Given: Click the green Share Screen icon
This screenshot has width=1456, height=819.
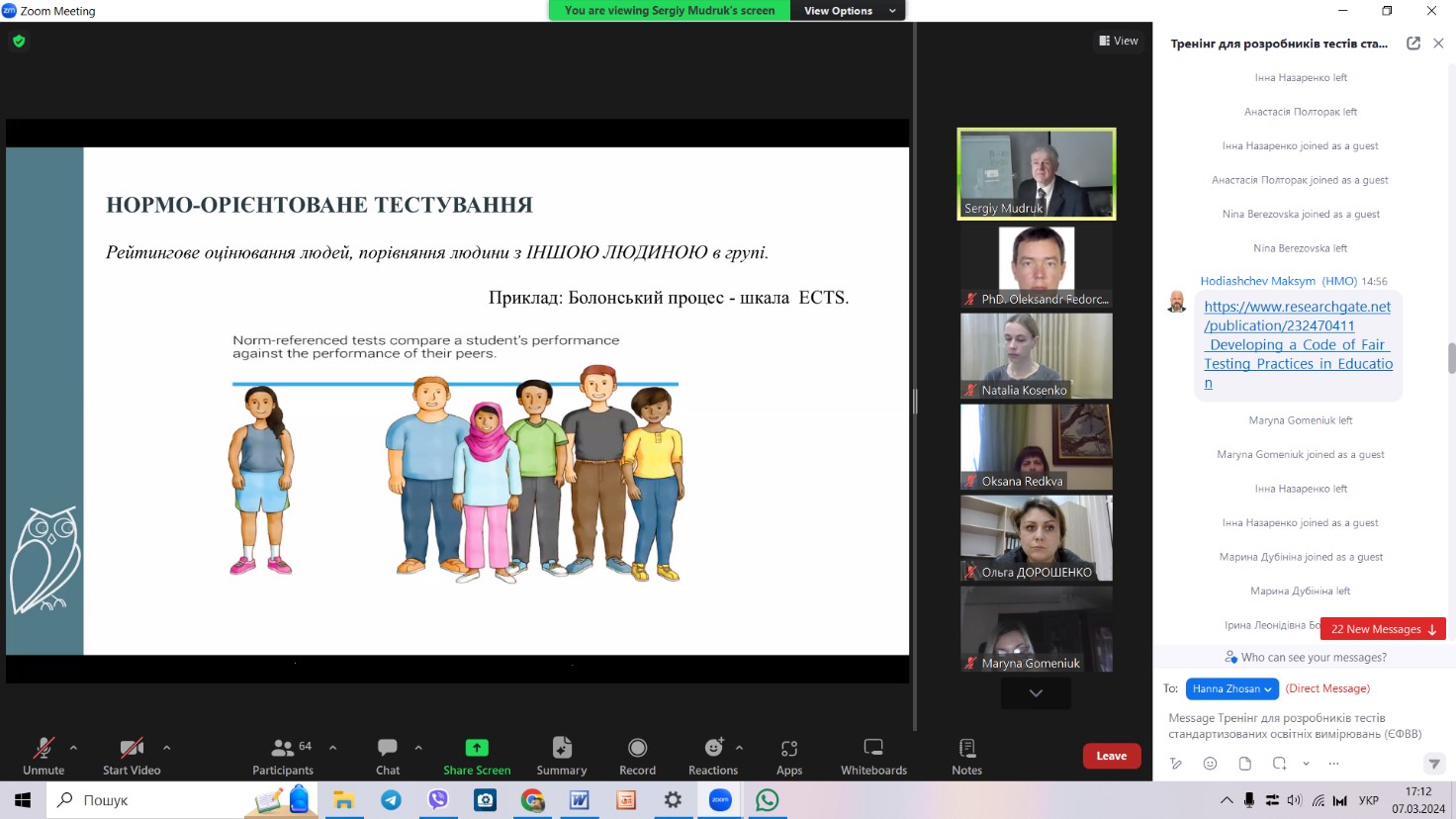Looking at the screenshot, I should 477,748.
